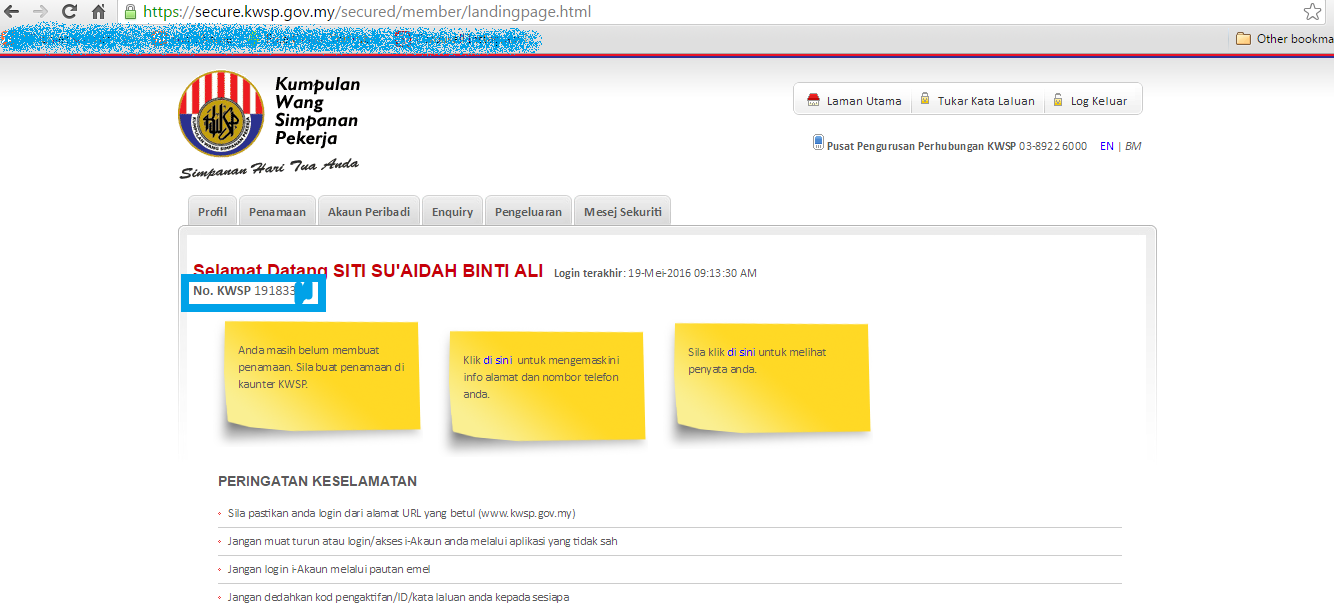
Task: Switch language to BM
Action: 1133,146
